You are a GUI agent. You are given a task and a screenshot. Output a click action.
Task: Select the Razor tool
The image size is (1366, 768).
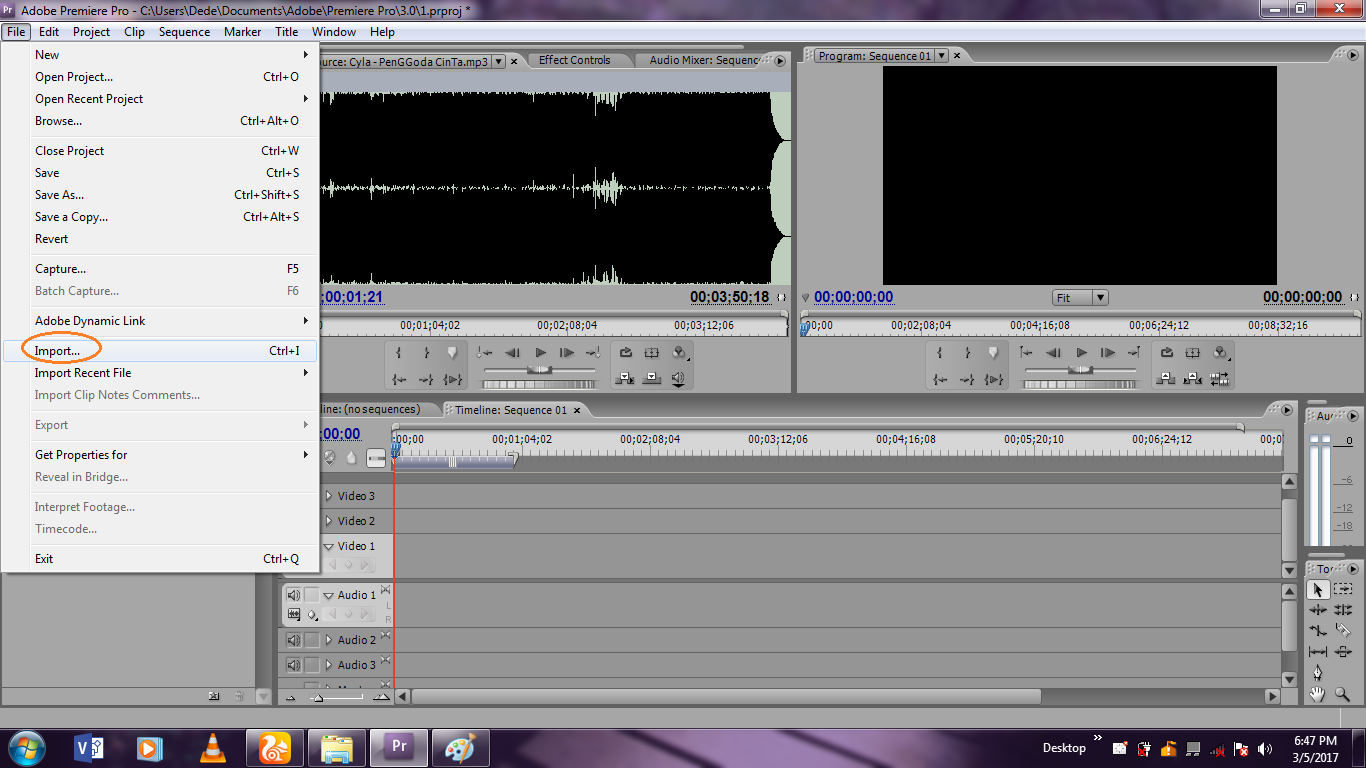[1343, 631]
